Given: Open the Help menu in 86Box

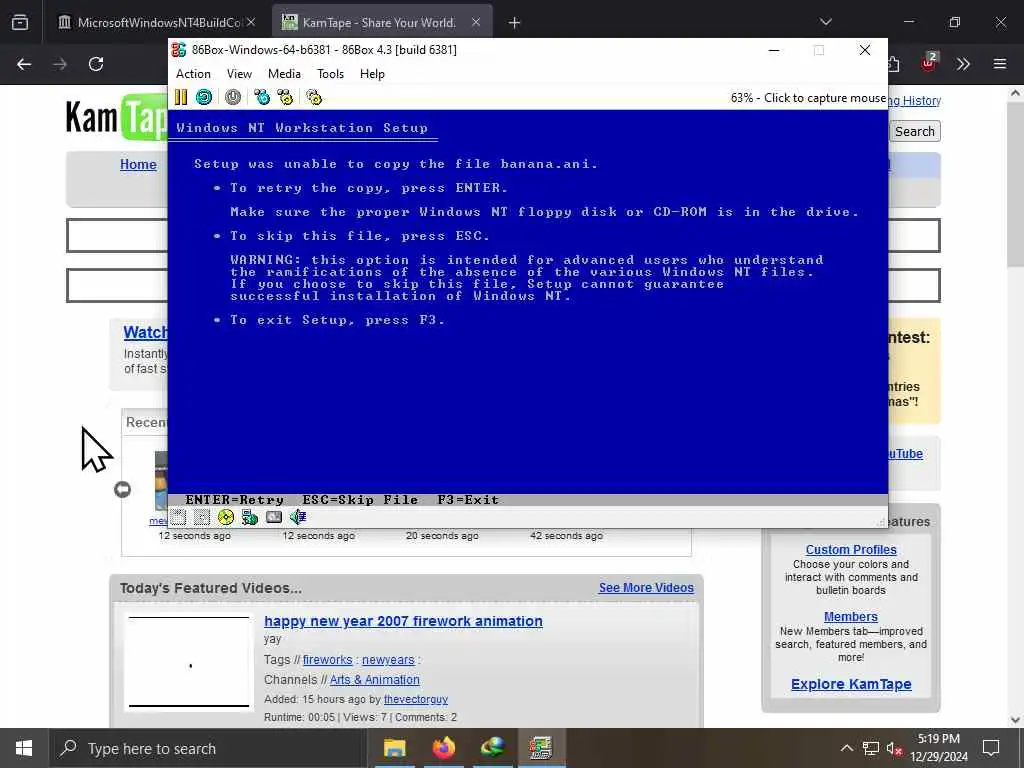Looking at the screenshot, I should coord(372,74).
